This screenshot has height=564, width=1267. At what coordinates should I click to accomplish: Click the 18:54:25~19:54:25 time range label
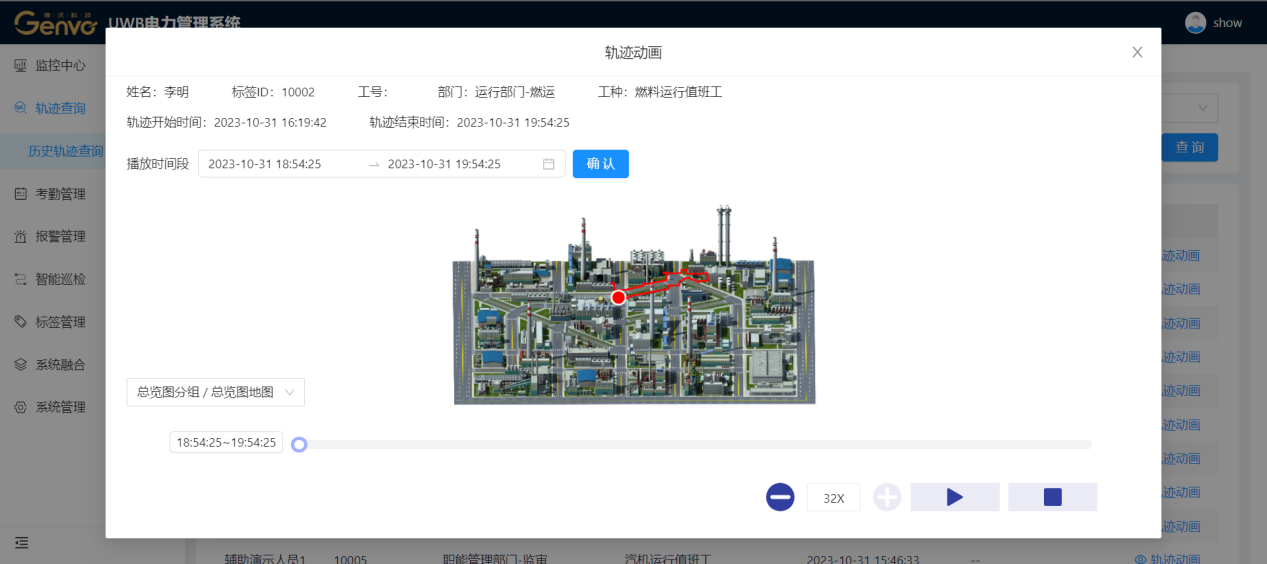(226, 442)
